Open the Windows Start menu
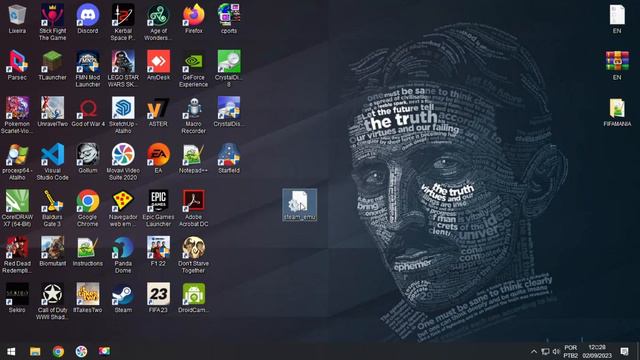Viewport: 640px width, 360px height. tap(11, 351)
